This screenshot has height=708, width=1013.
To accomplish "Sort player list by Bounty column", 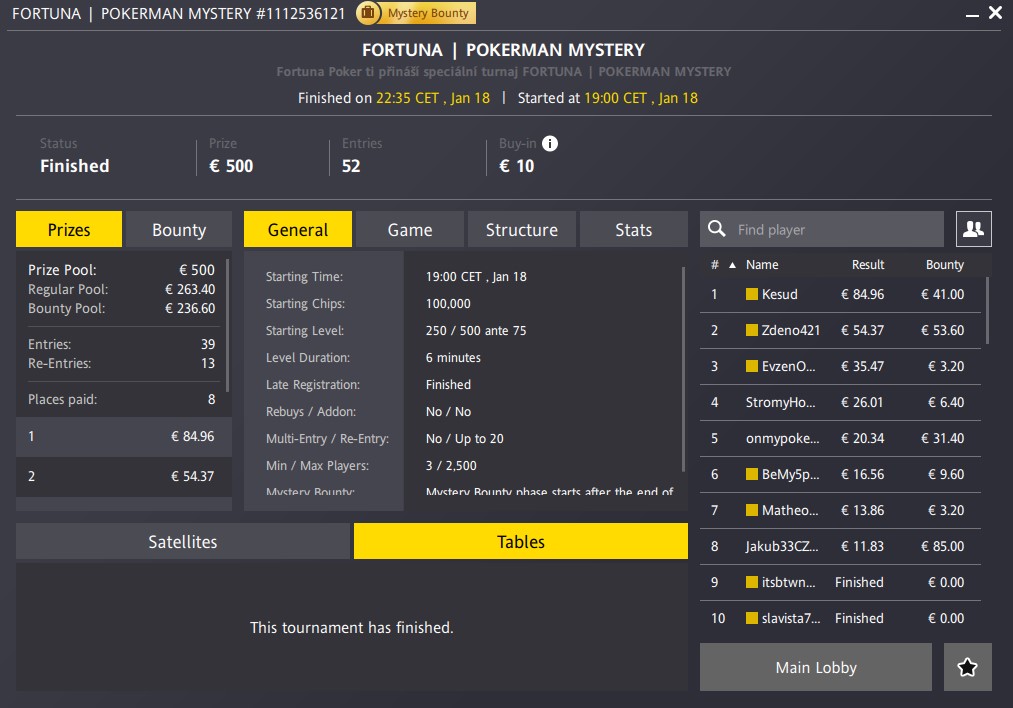I will pyautogui.click(x=945, y=265).
